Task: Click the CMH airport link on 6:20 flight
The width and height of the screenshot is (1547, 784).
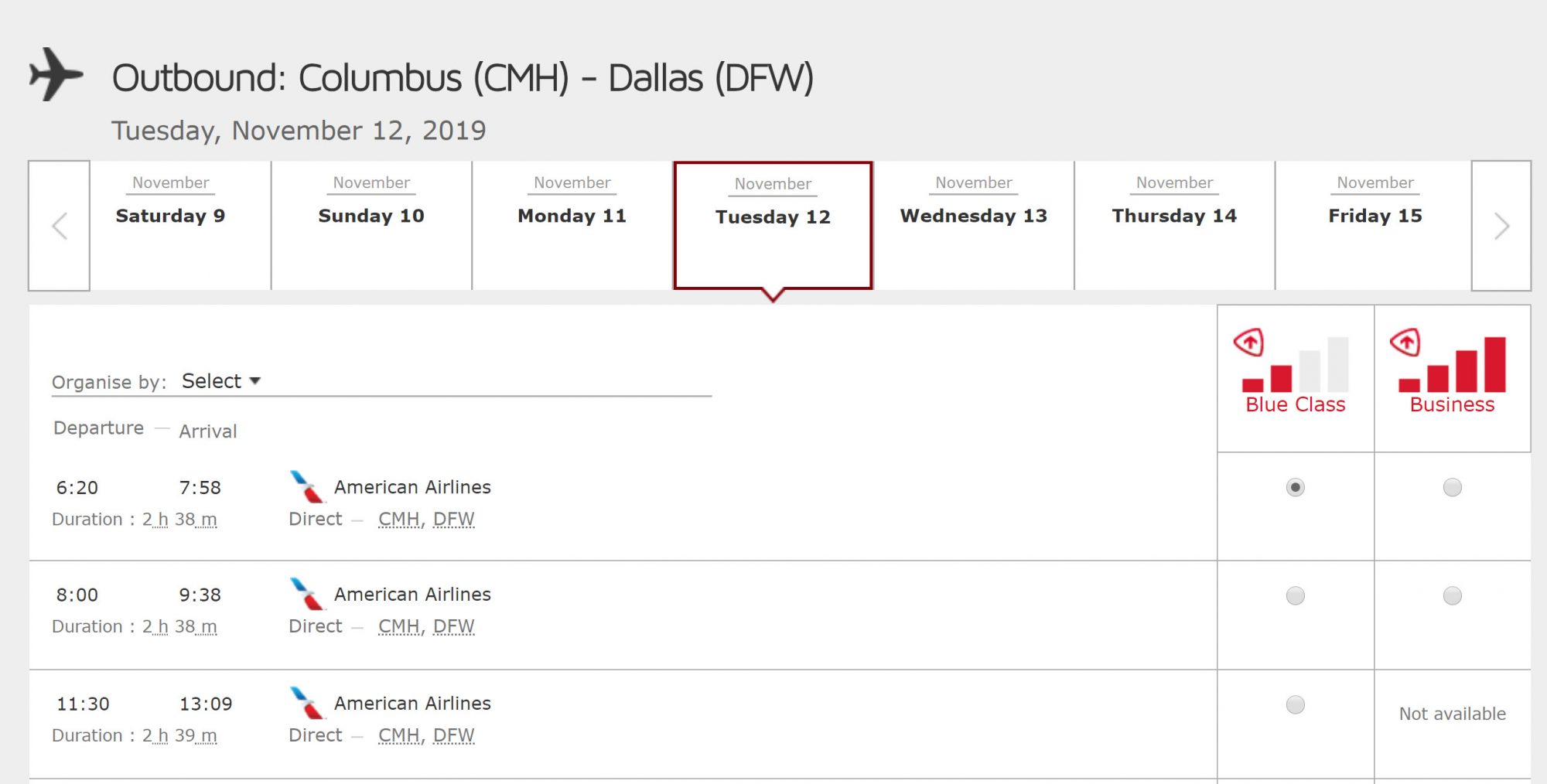Action: pyautogui.click(x=398, y=519)
